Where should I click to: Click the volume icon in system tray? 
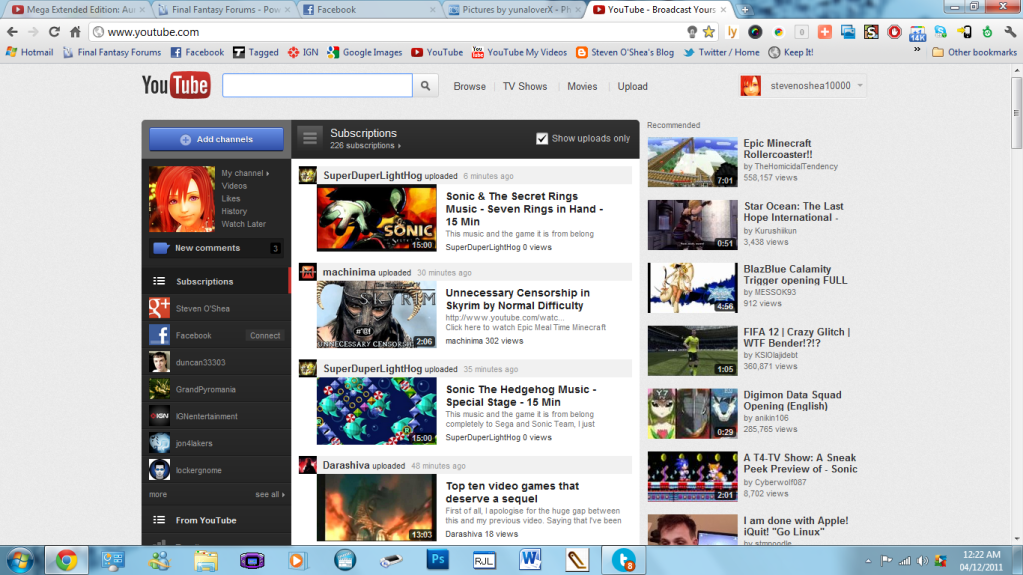pyautogui.click(x=922, y=560)
